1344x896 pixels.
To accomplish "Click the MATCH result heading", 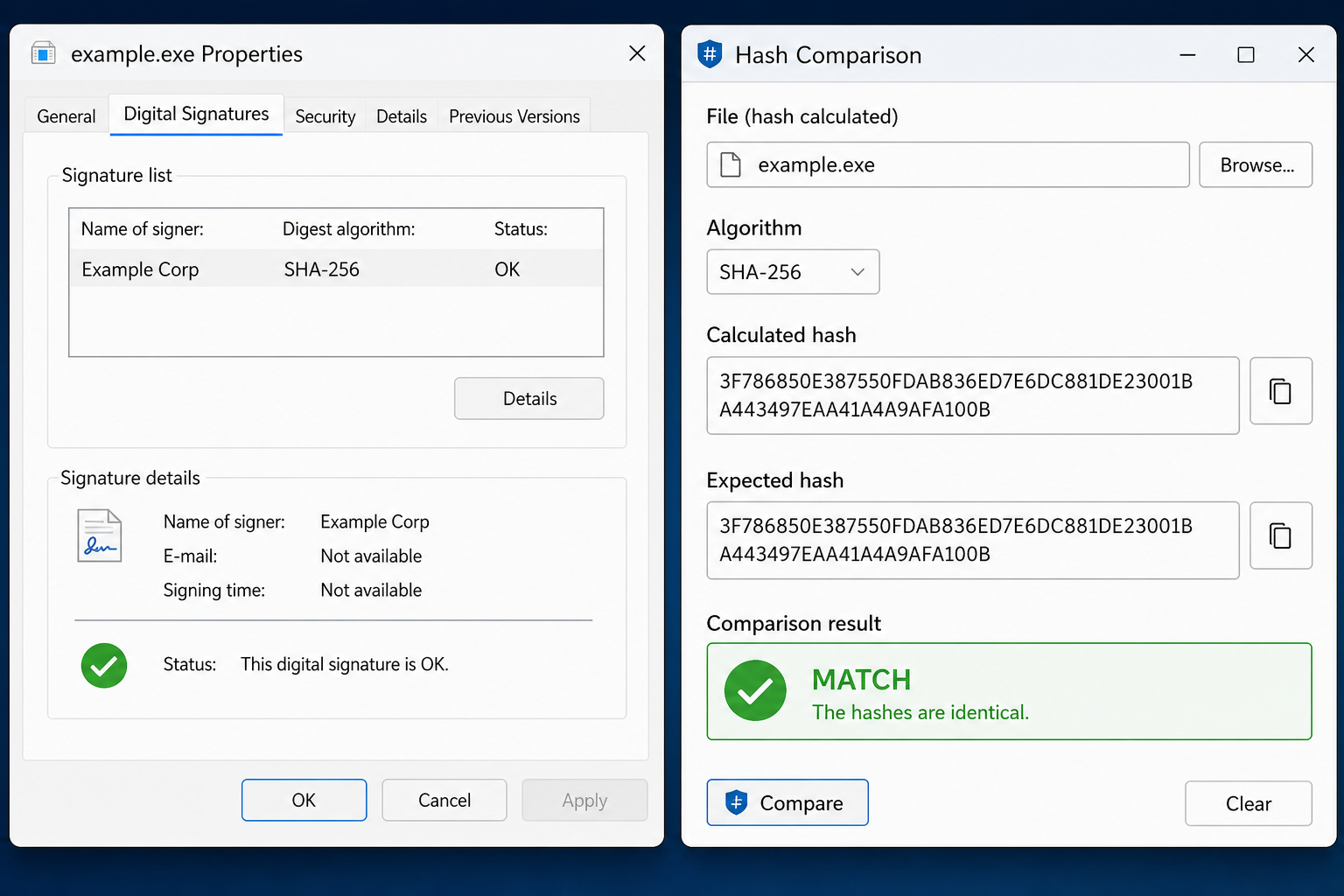I will tap(862, 680).
